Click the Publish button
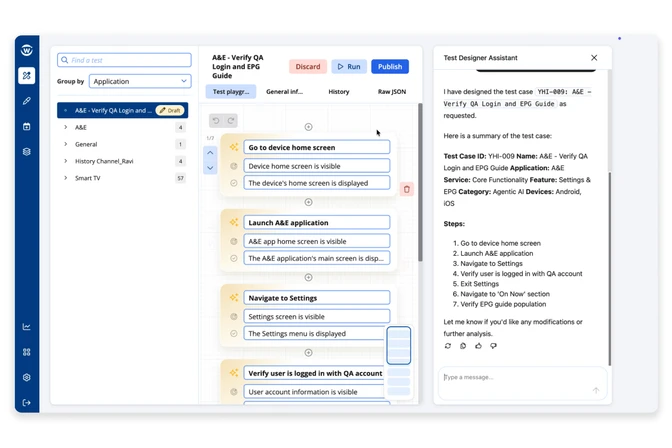This screenshot has width=672, height=448. (390, 66)
